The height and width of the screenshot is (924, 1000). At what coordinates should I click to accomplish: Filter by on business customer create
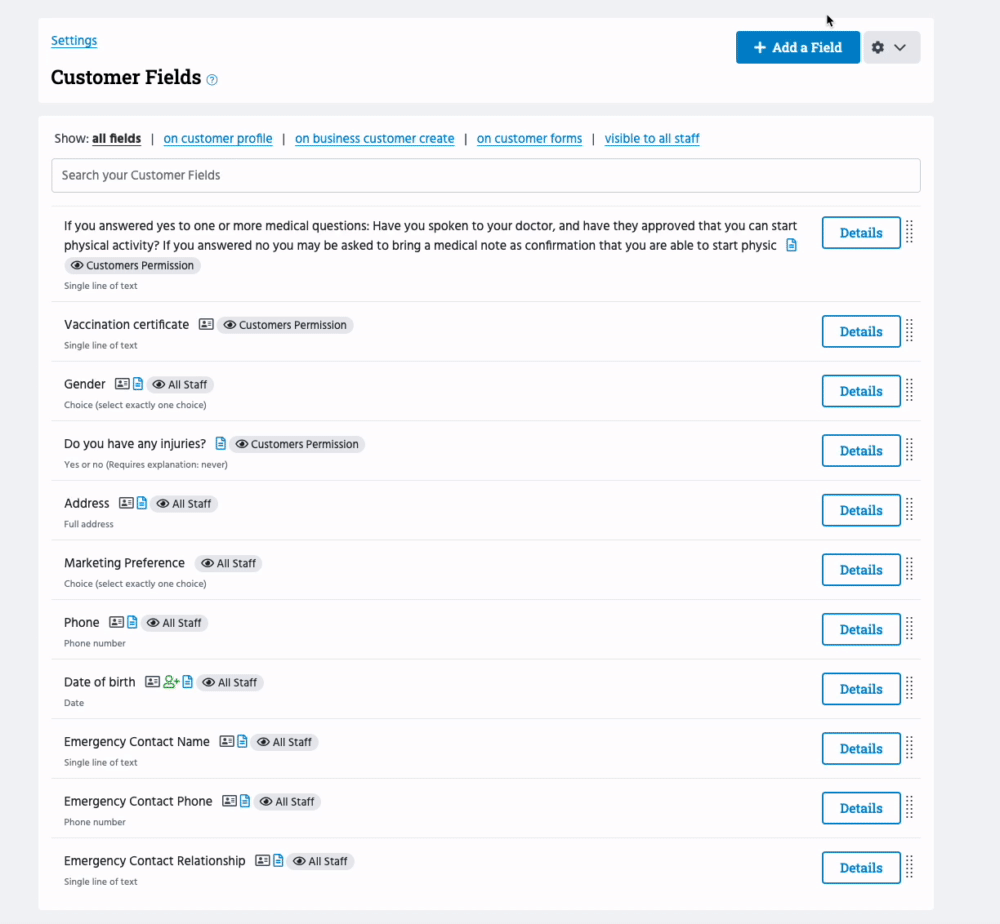374,139
